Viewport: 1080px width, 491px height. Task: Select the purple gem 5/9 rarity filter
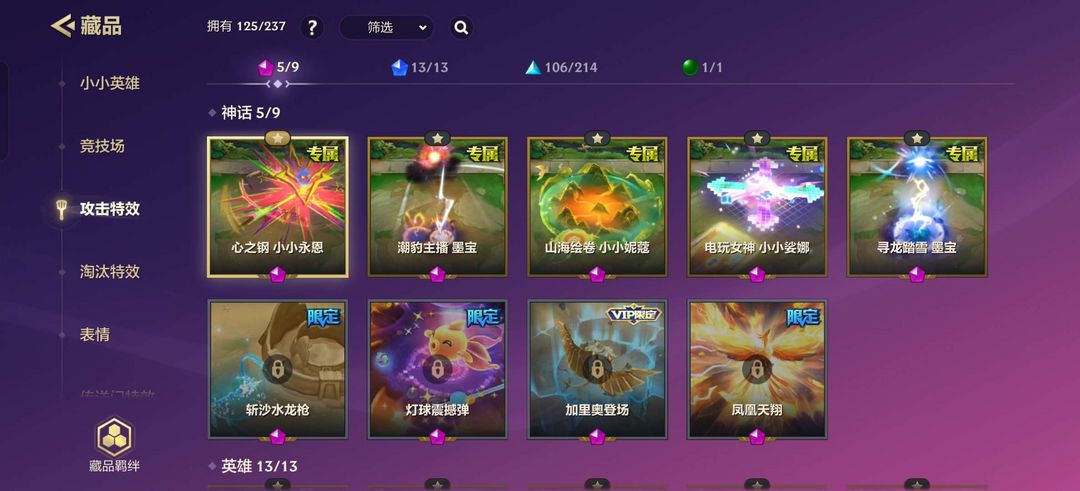coord(278,67)
